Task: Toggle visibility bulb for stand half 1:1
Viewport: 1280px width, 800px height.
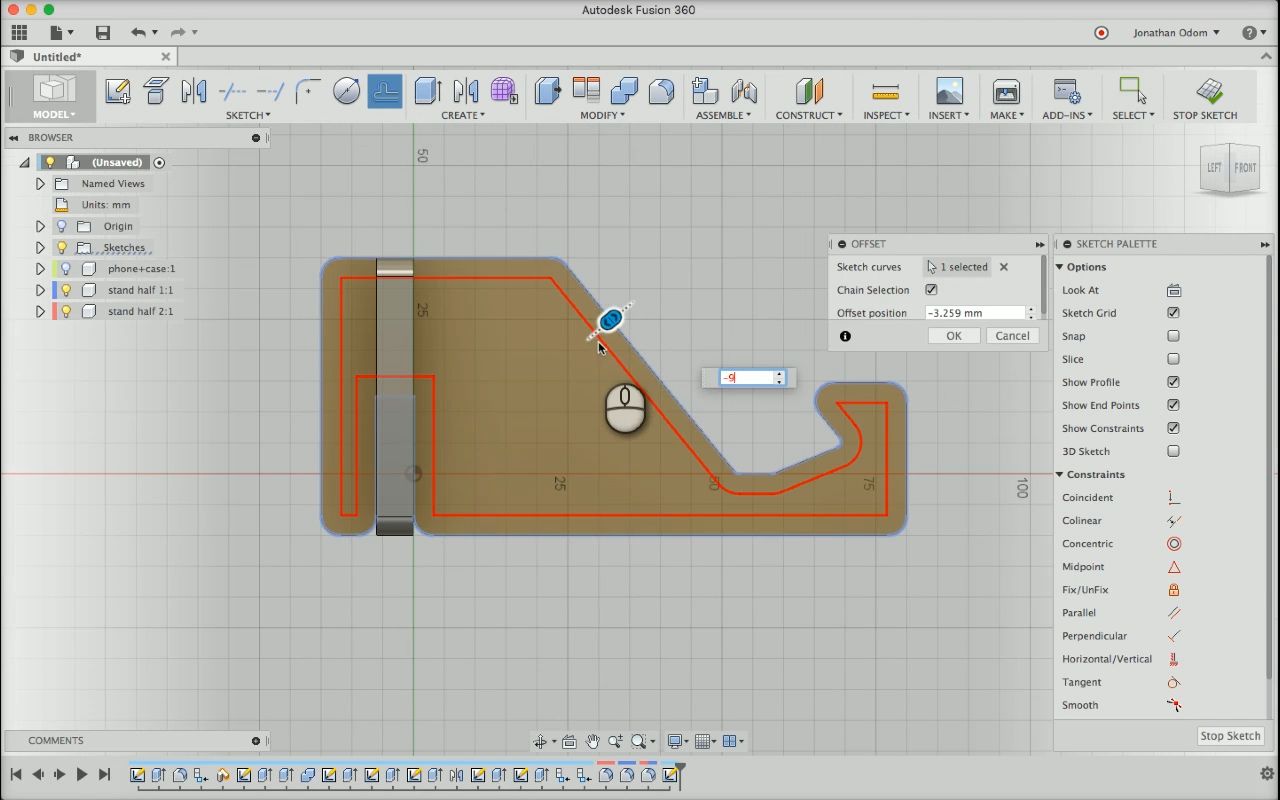Action: tap(66, 290)
